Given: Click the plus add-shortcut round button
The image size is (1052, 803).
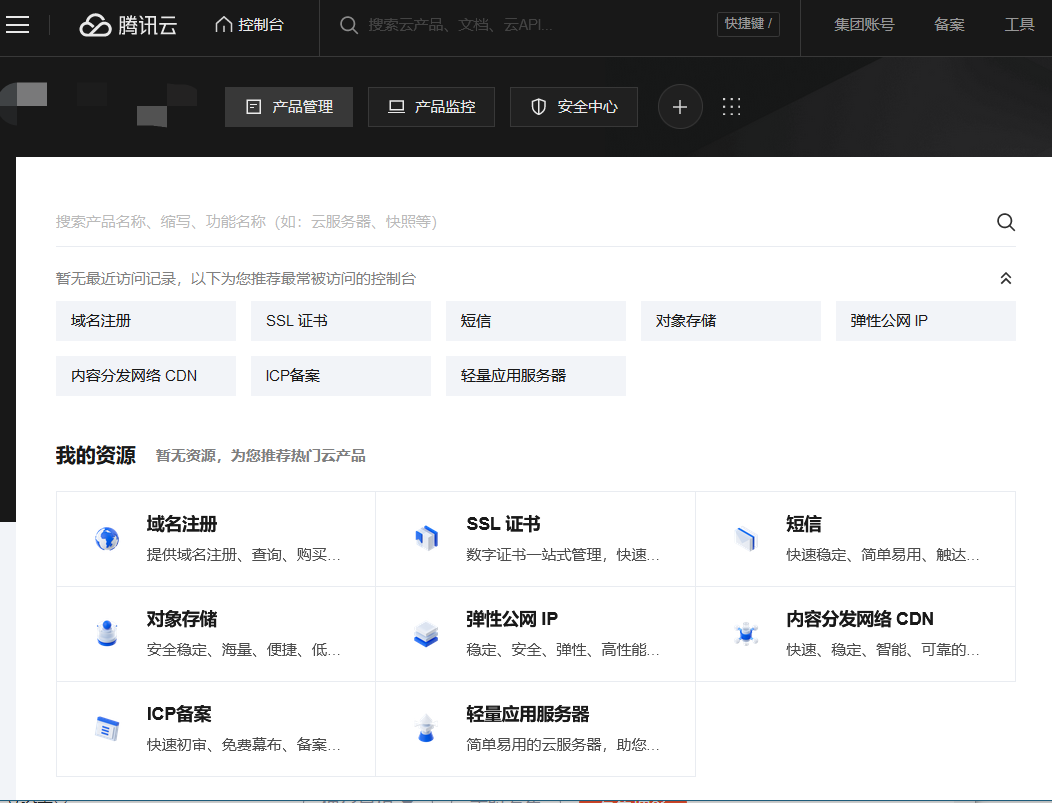Looking at the screenshot, I should tap(680, 107).
